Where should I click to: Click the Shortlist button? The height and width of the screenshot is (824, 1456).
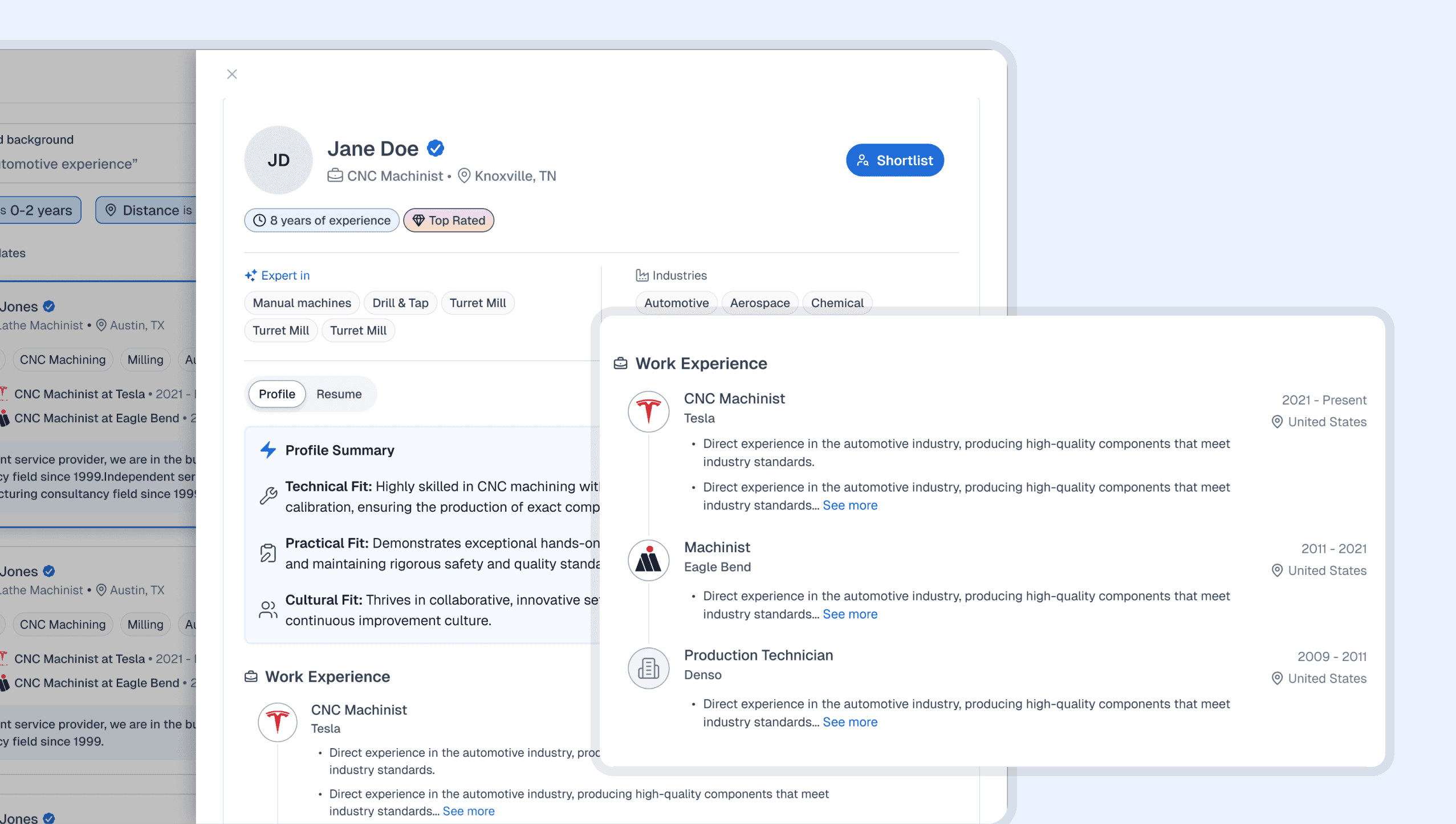(894, 161)
